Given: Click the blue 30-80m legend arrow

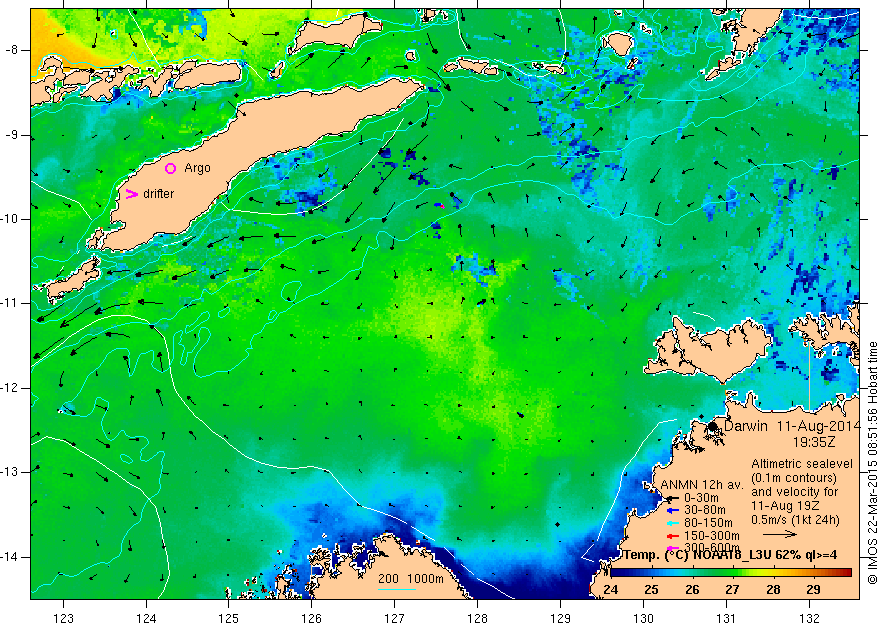Looking at the screenshot, I should tap(672, 510).
